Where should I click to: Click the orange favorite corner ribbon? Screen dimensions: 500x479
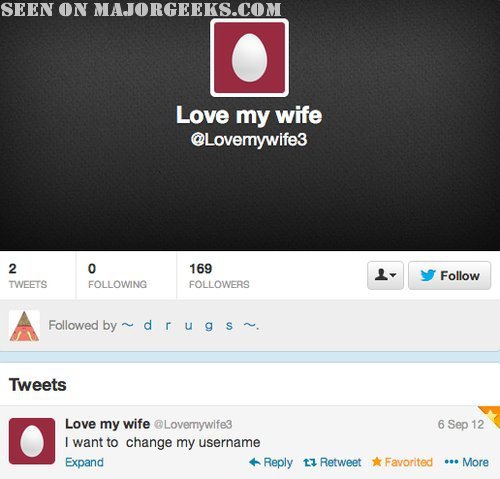pos(491,415)
